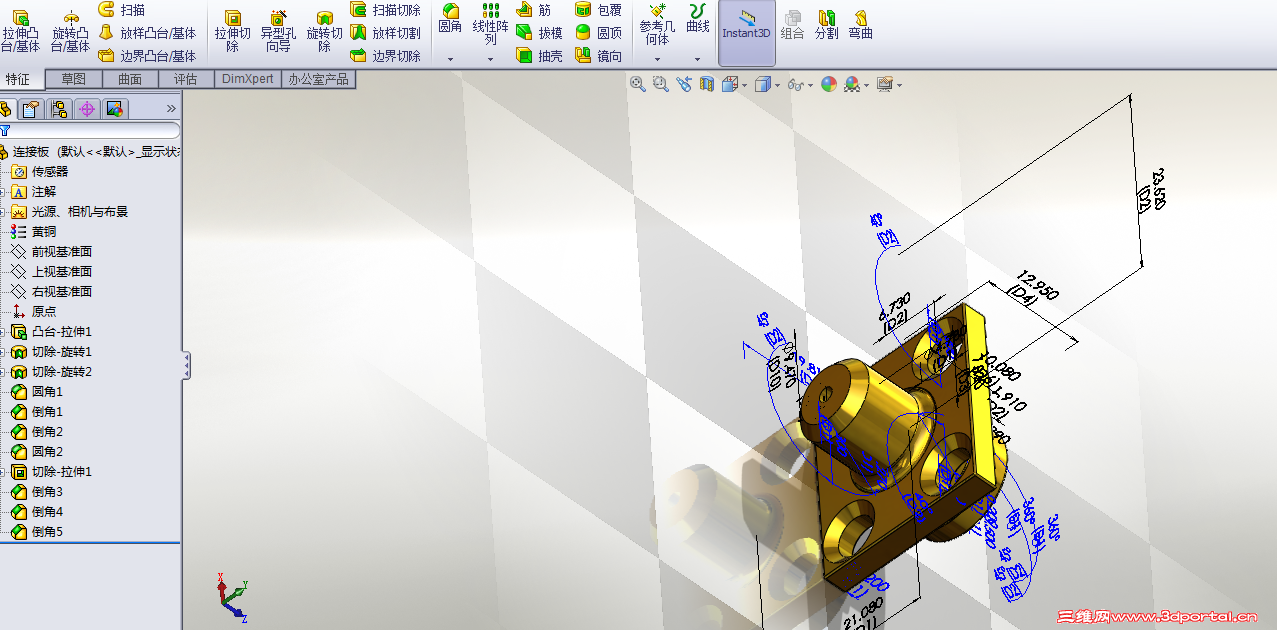The width and height of the screenshot is (1277, 630).
Task: Choose the 边界切除 boundary cut tool
Action: point(385,56)
